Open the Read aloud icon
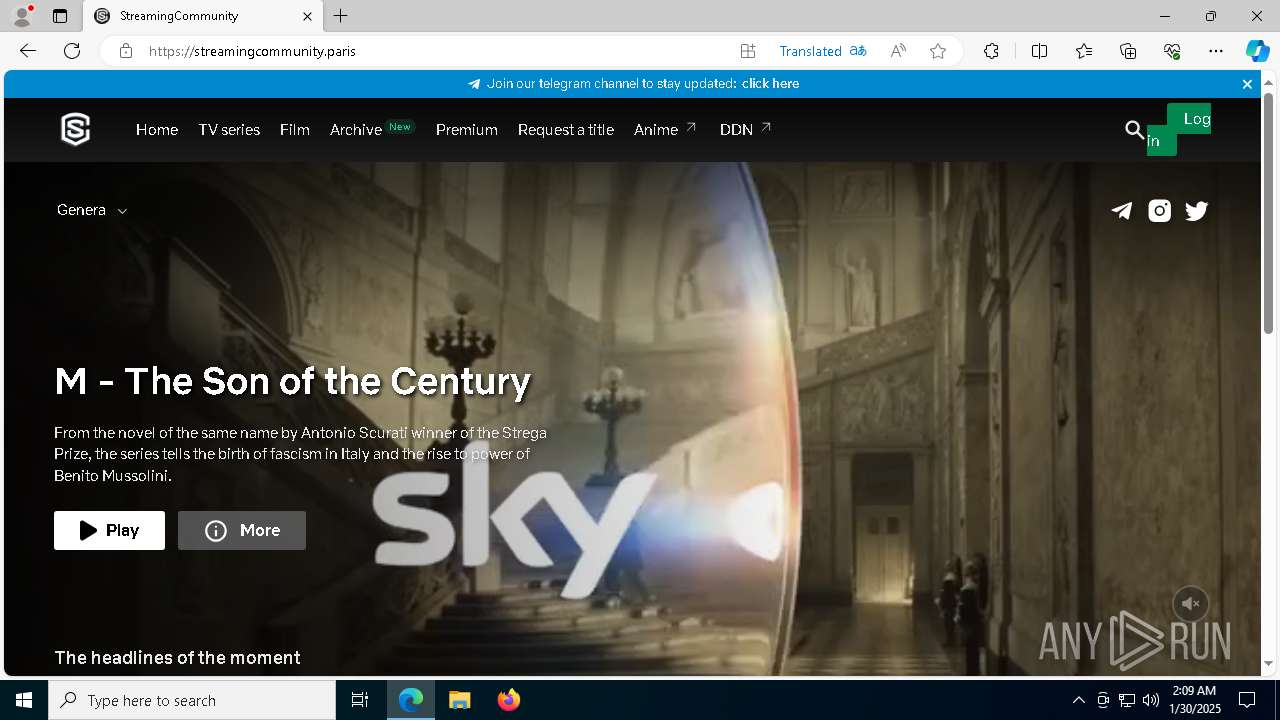1280x720 pixels. [x=898, y=51]
